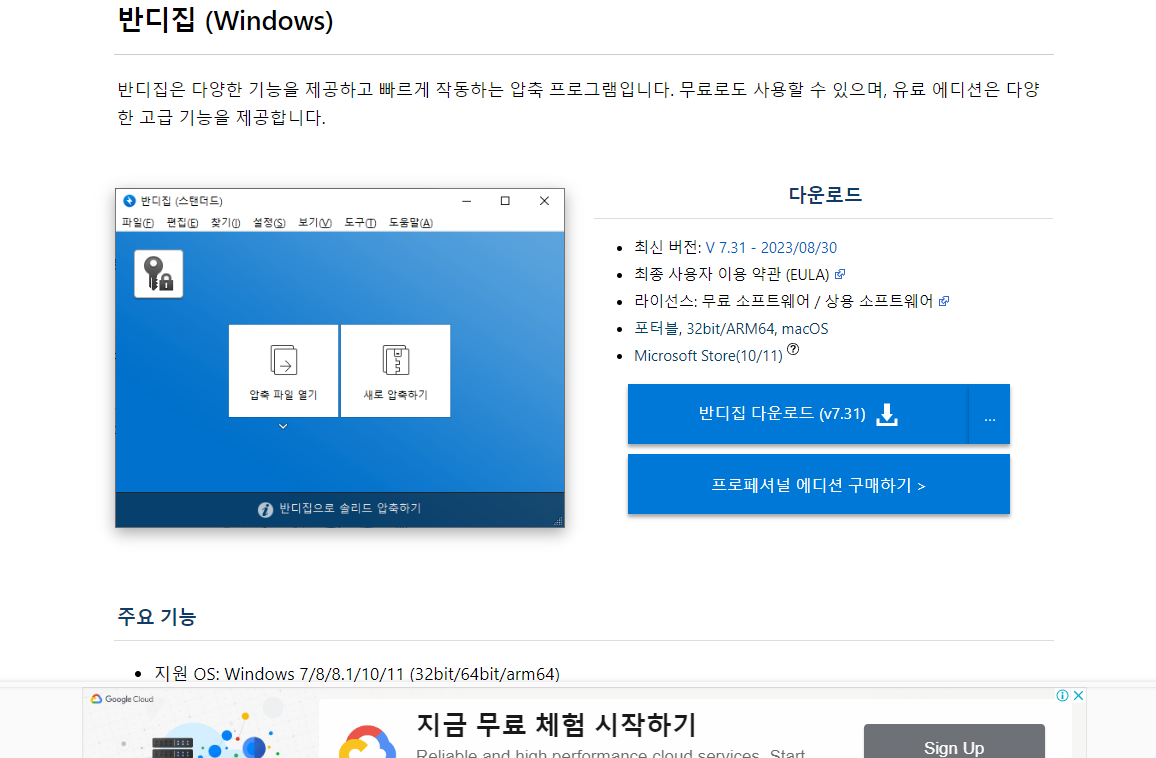Click the 다운로드 section heading
This screenshot has height=758, width=1156.
(825, 195)
